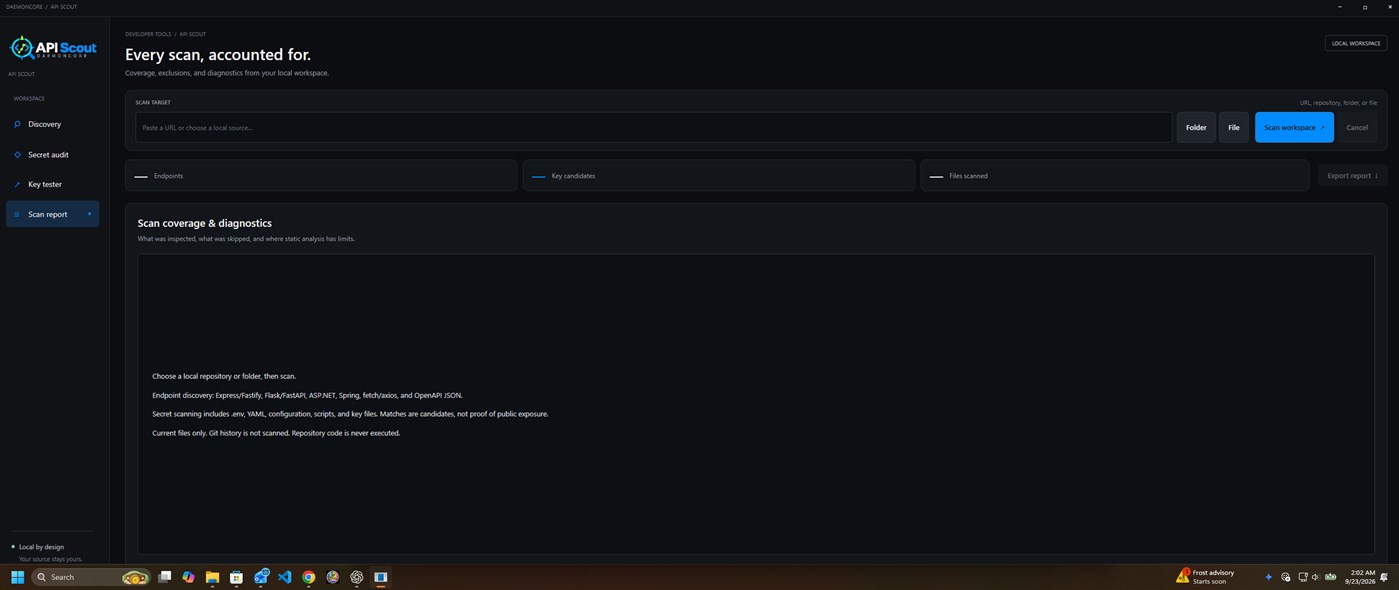1399x590 pixels.
Task: Launch Google Chrome from the taskbar
Action: tap(309, 577)
